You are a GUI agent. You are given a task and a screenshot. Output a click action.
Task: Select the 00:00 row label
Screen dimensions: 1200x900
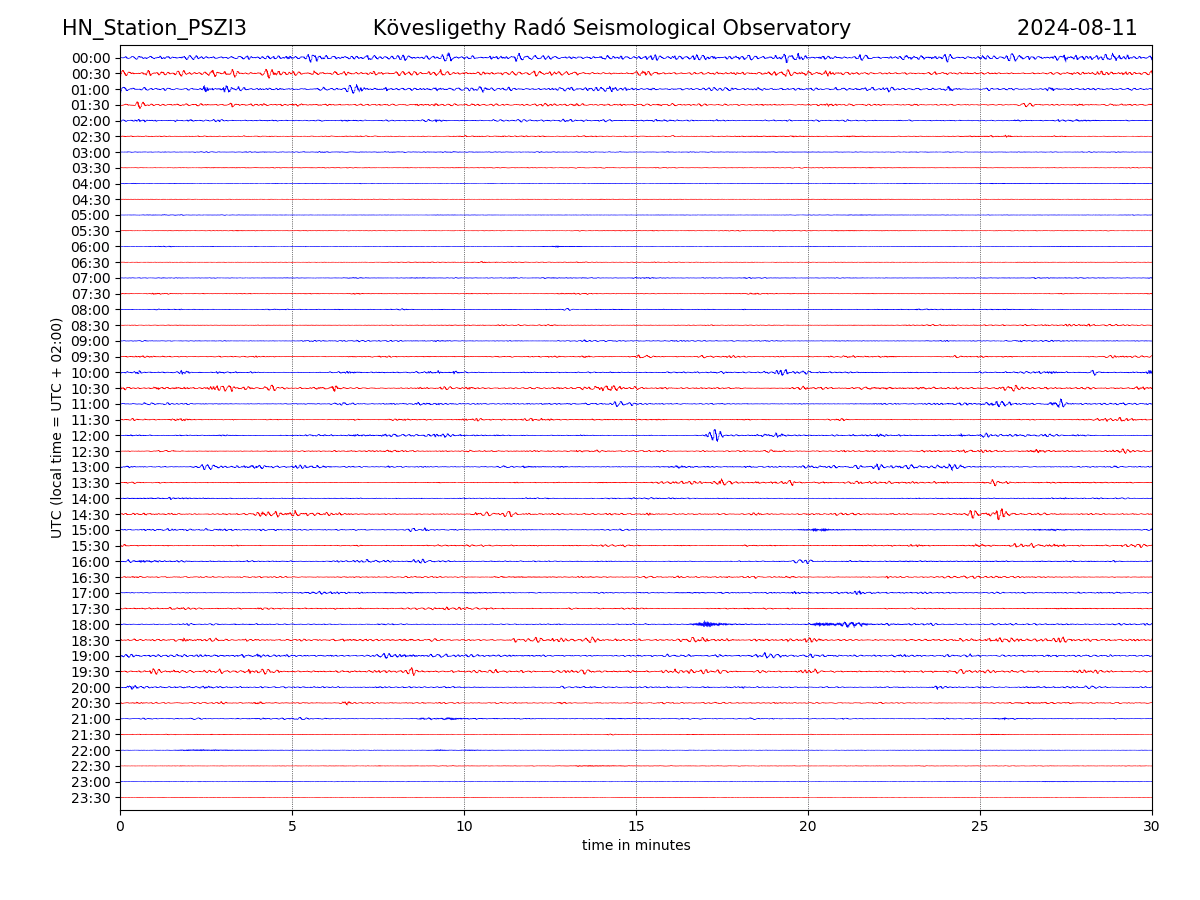90,58
